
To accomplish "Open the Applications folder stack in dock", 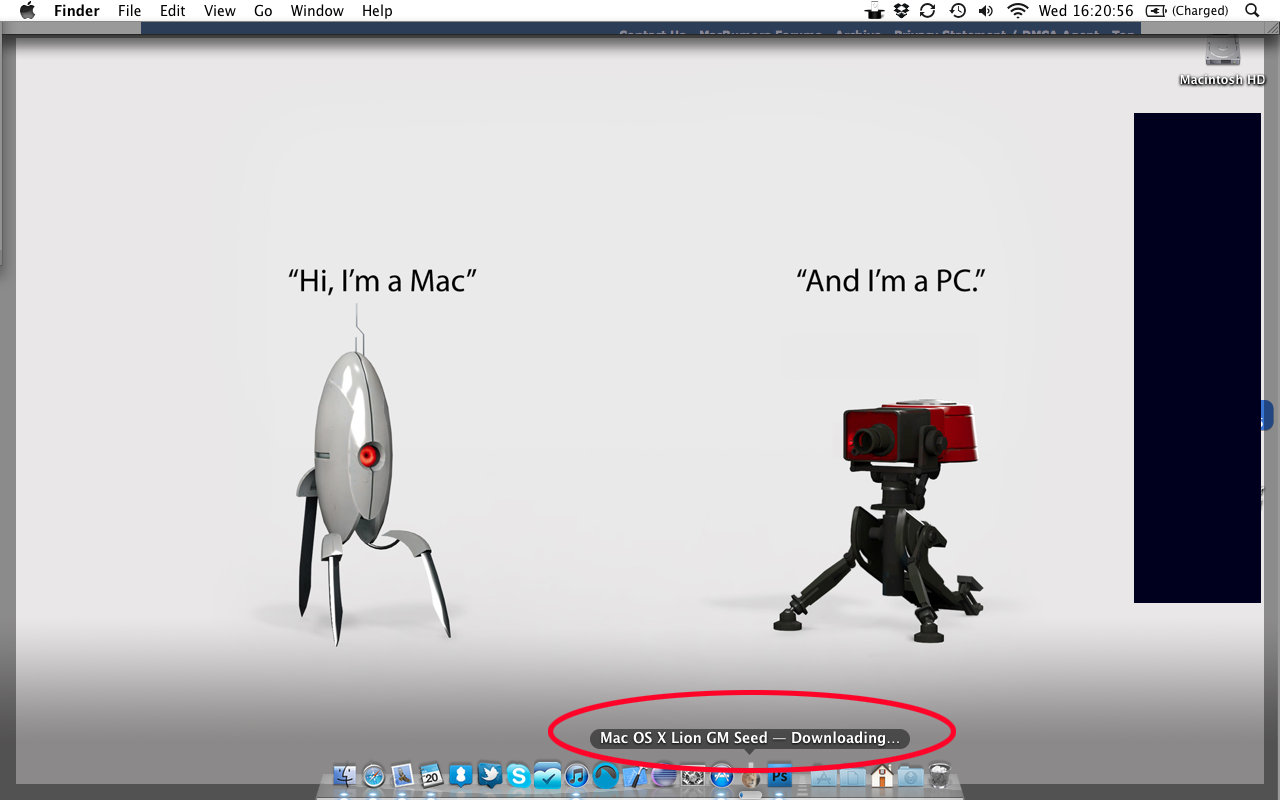I will (823, 776).
